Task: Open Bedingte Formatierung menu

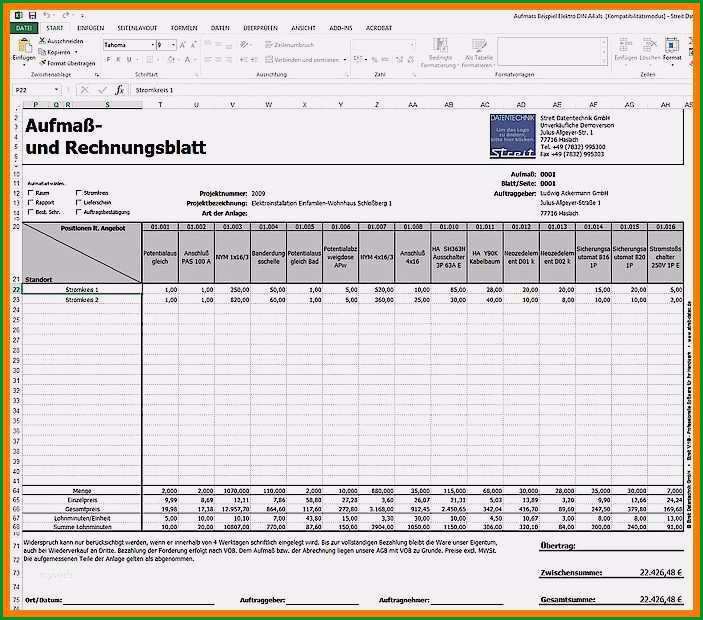Action: click(440, 53)
